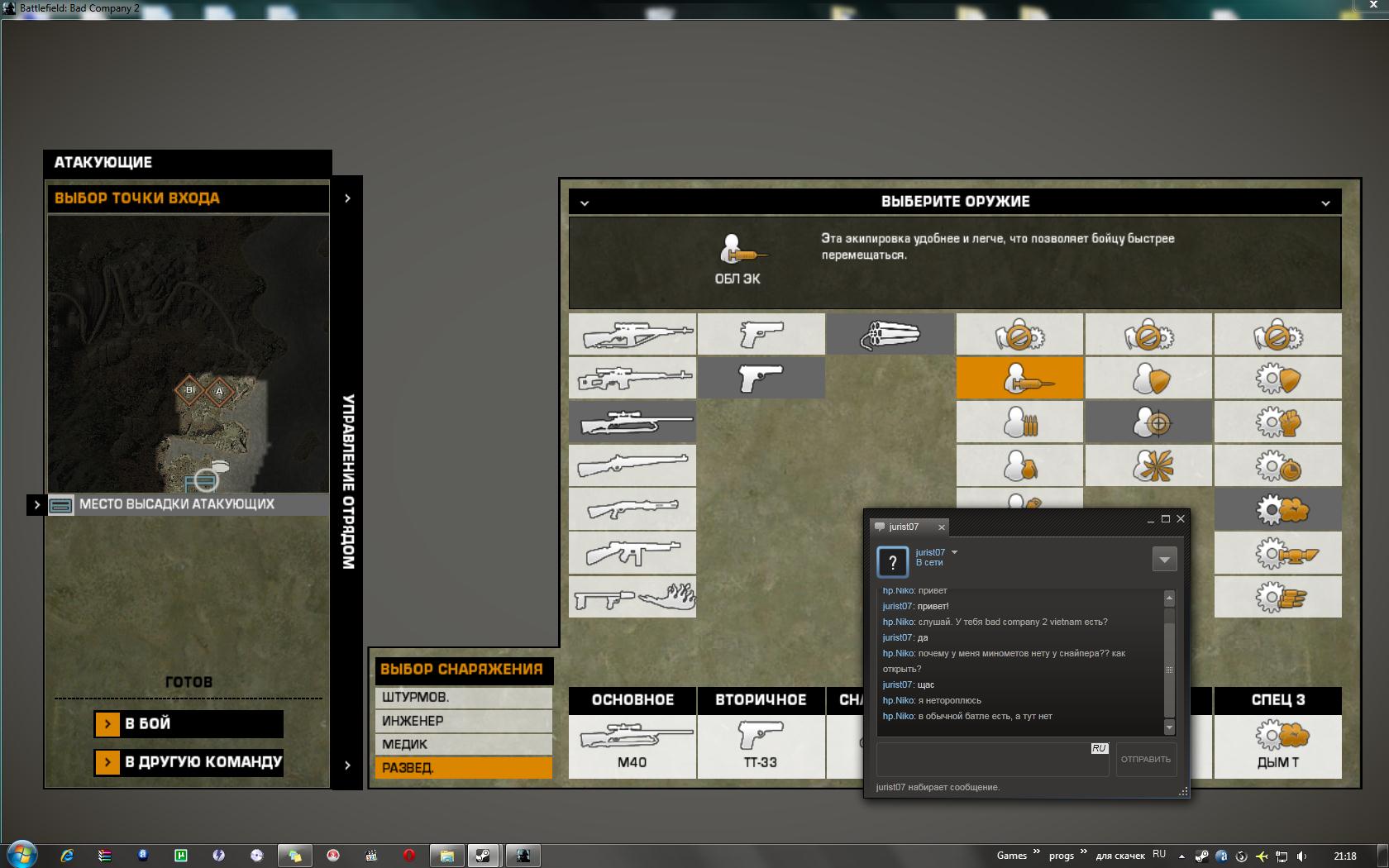Click the В ДРУГУЮ КОМАНДУ button
The width and height of the screenshot is (1389, 868).
pyautogui.click(x=189, y=762)
